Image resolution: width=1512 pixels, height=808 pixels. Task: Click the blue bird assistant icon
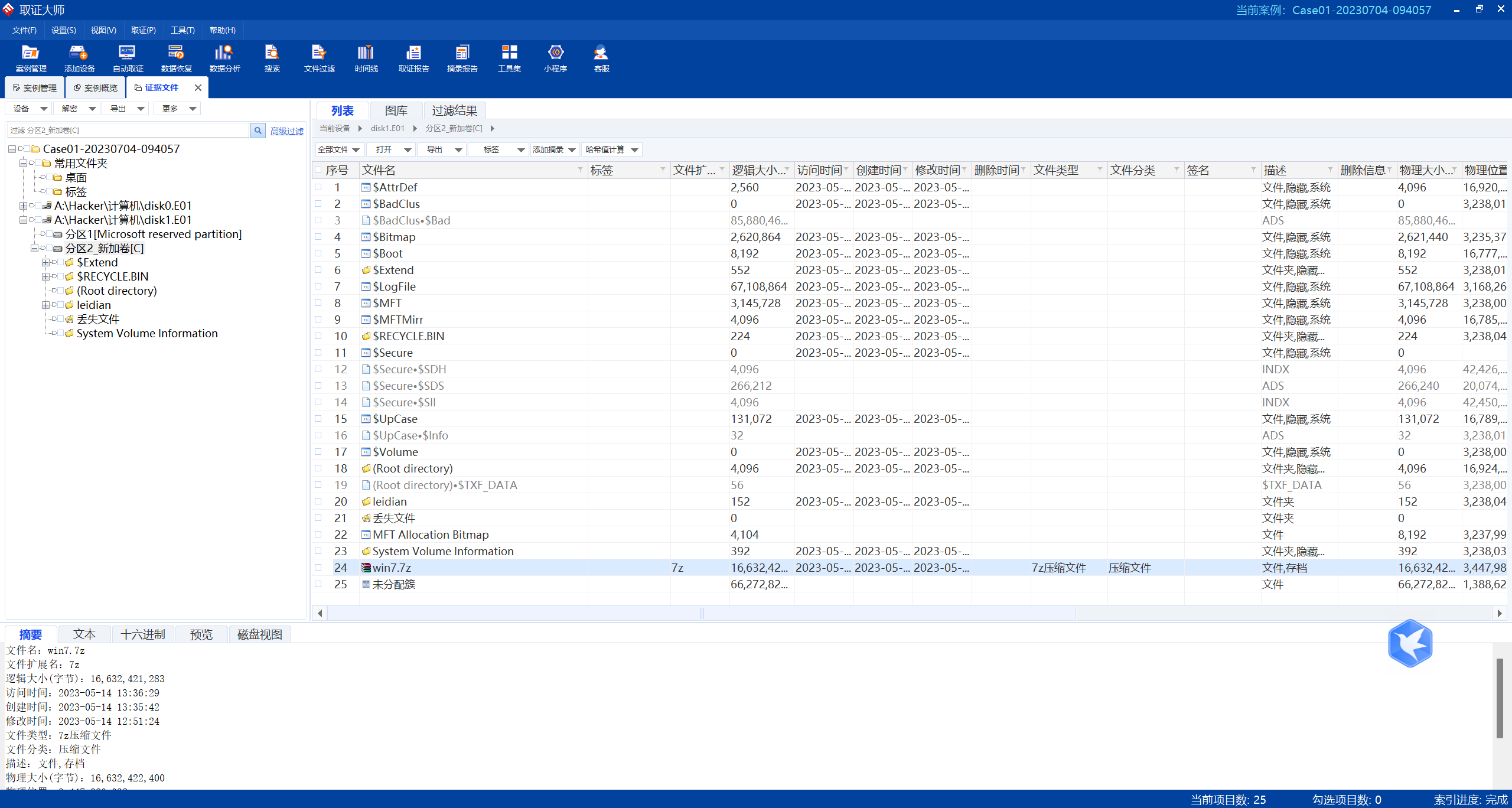click(x=1410, y=643)
